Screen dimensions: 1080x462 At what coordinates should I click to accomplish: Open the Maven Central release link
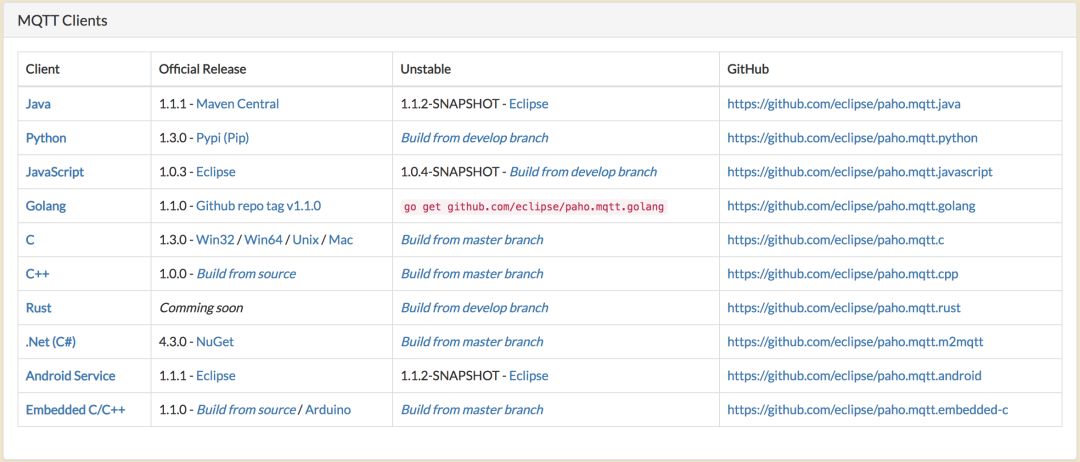point(238,104)
